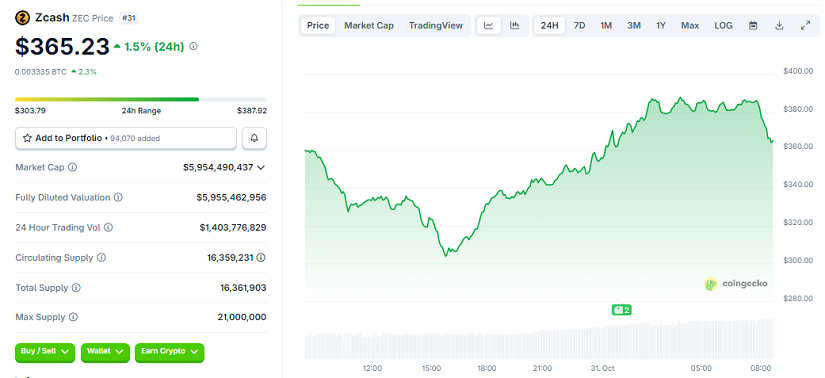Set the chart range to 7D

tap(579, 25)
